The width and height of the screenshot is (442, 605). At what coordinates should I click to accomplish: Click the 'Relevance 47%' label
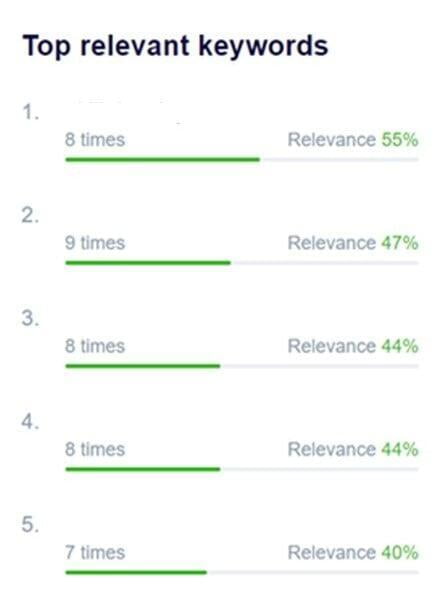click(353, 243)
